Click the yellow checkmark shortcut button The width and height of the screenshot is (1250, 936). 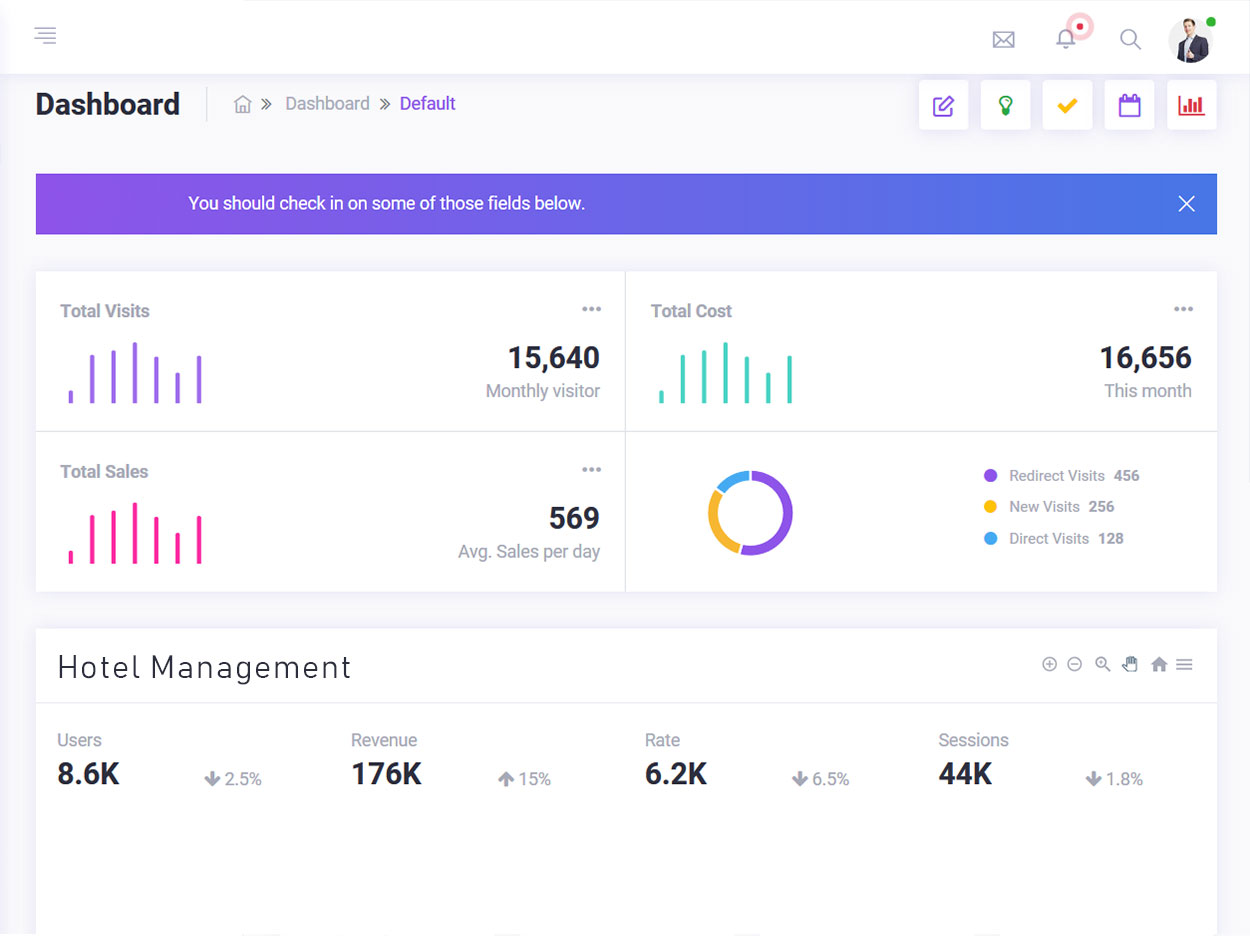[x=1067, y=105]
